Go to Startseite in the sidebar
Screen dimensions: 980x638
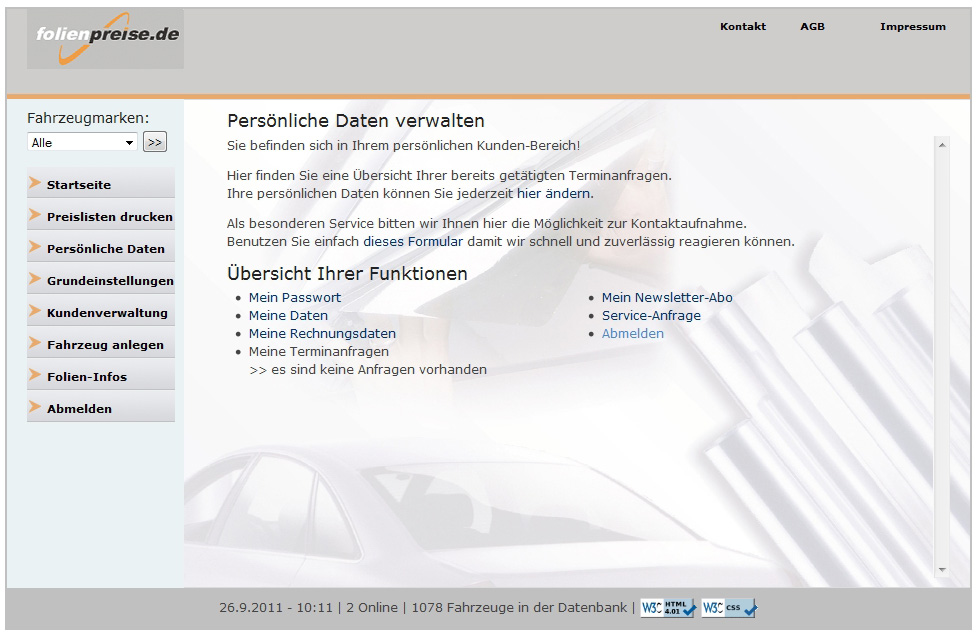tap(101, 183)
